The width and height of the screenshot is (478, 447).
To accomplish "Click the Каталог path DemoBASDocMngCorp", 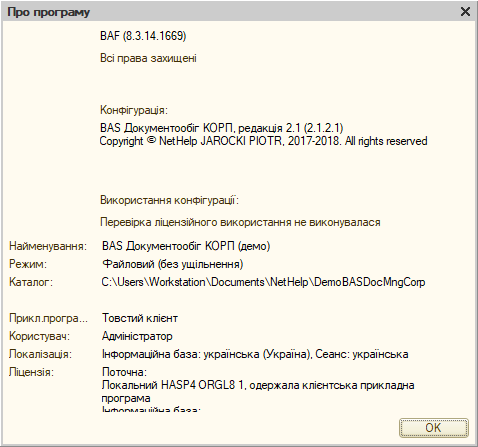I will pyautogui.click(x=263, y=282).
